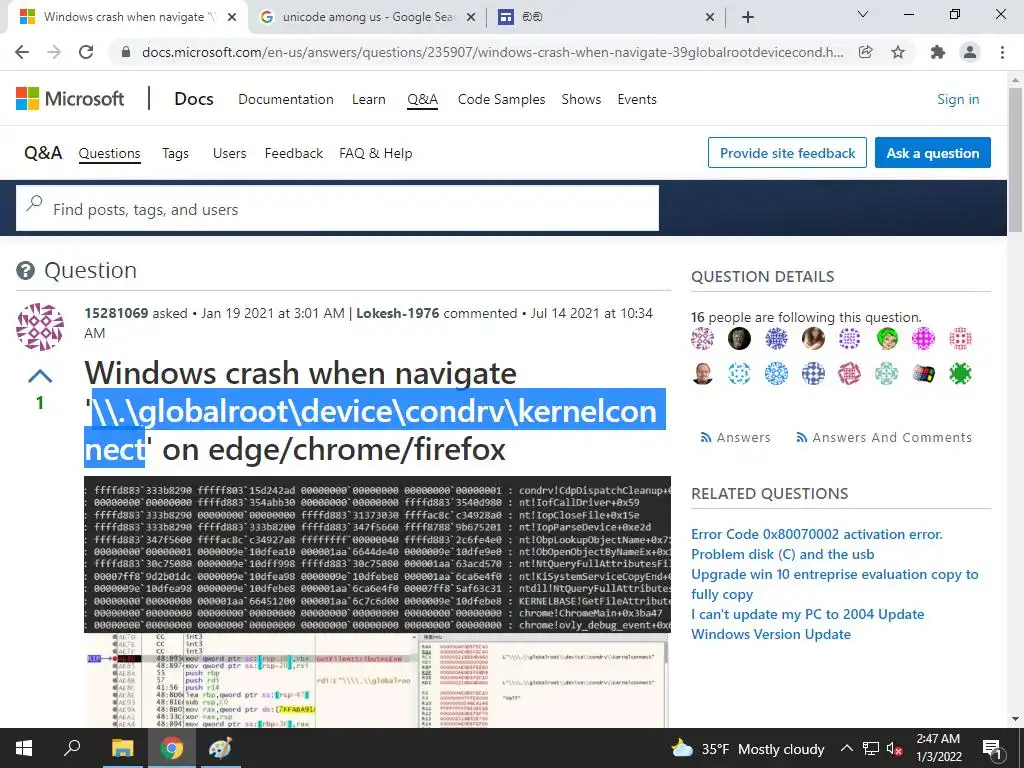Click the page vertical scrollbar thumb

(1015, 159)
